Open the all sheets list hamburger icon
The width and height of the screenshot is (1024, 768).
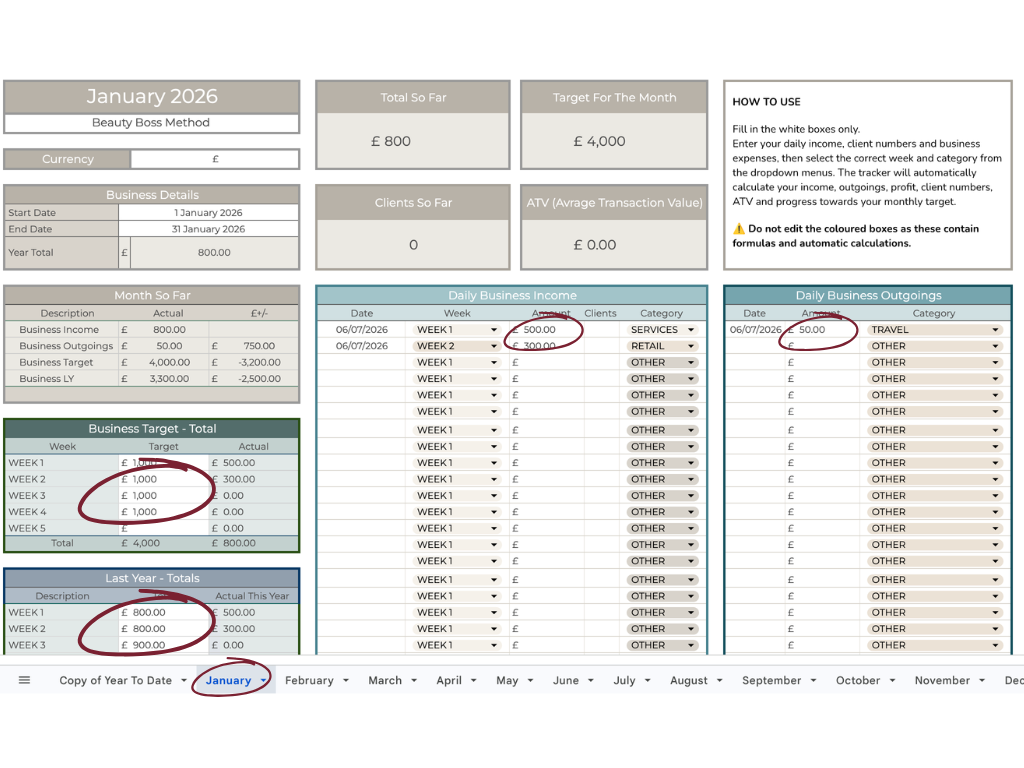(x=24, y=680)
